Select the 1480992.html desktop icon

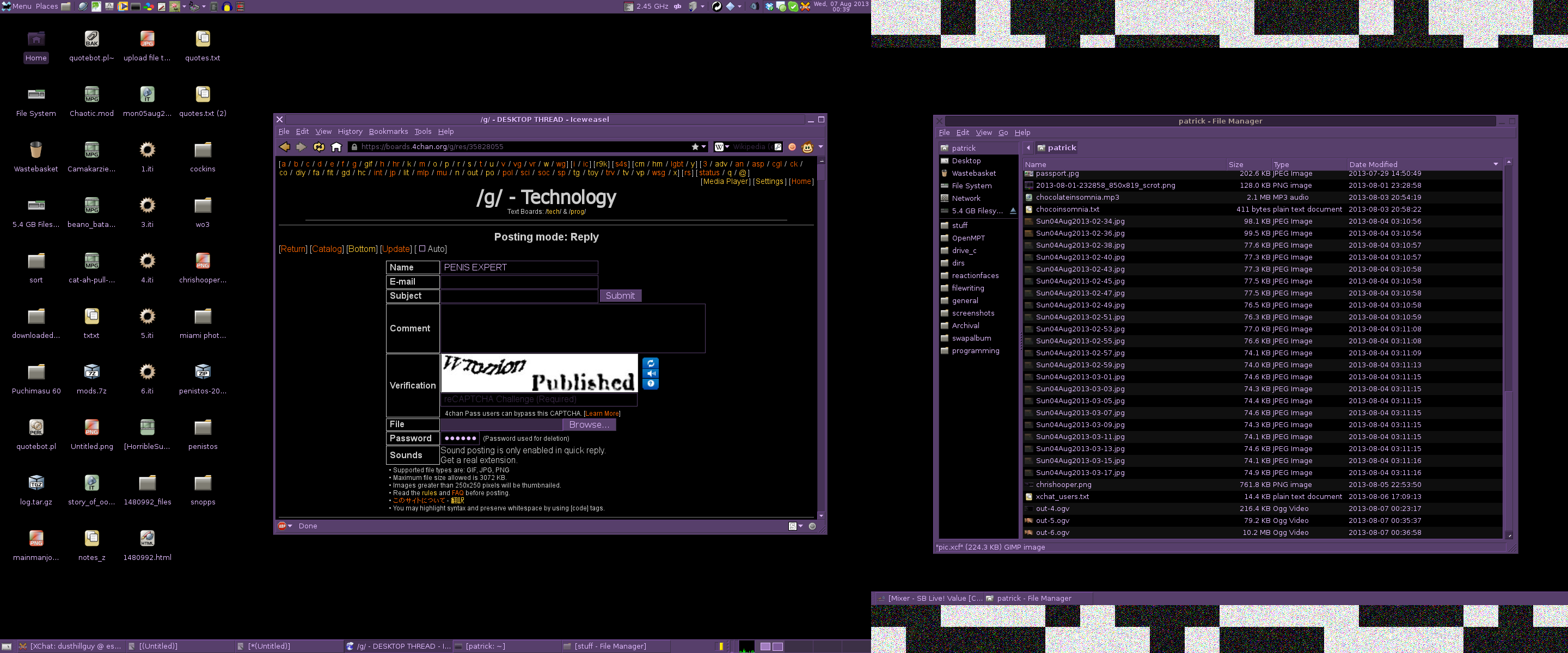[x=148, y=545]
